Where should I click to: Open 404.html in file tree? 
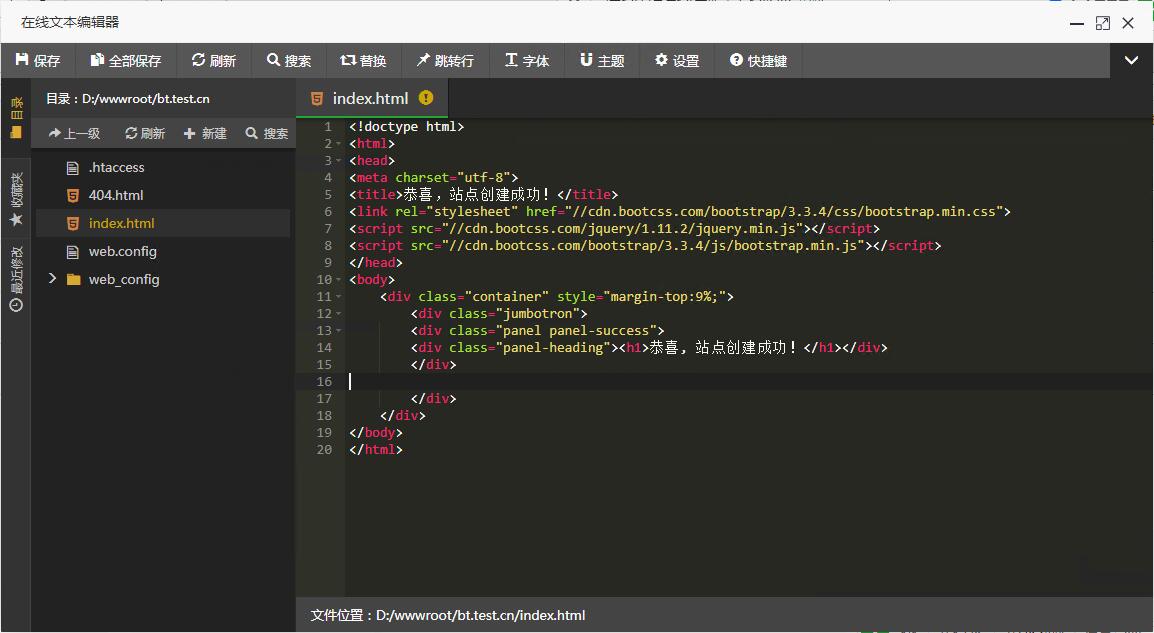(115, 195)
